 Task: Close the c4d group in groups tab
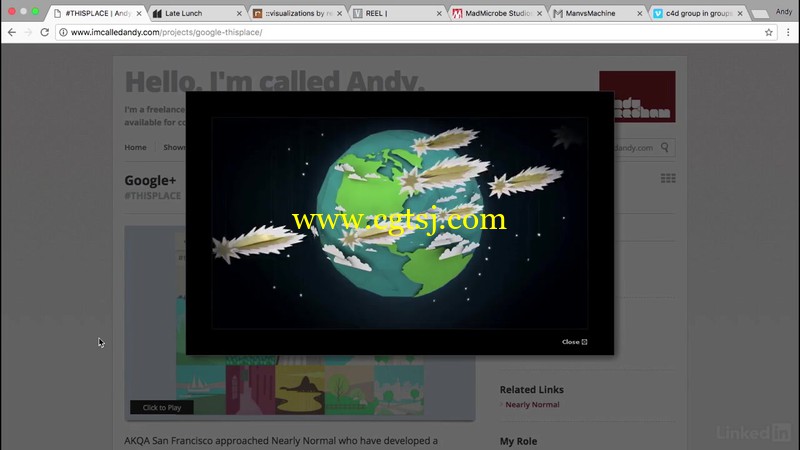coord(740,13)
